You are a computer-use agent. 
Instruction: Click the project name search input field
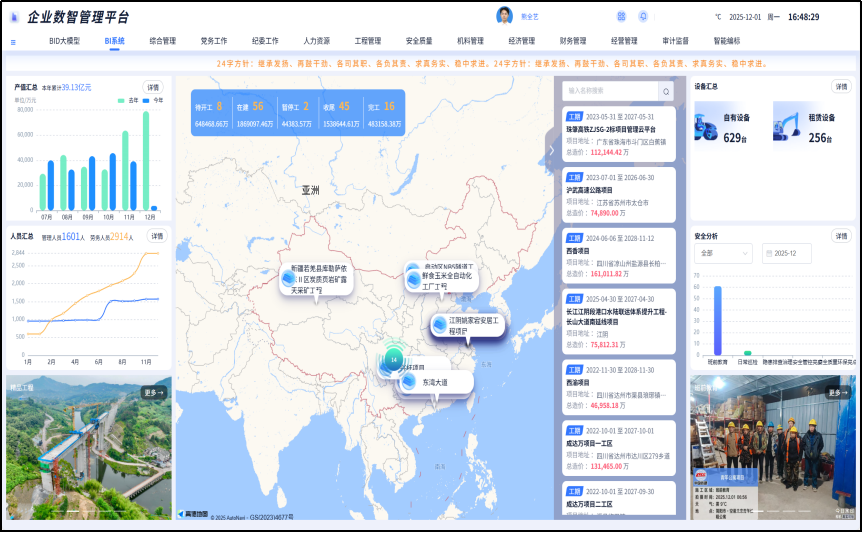pos(609,91)
